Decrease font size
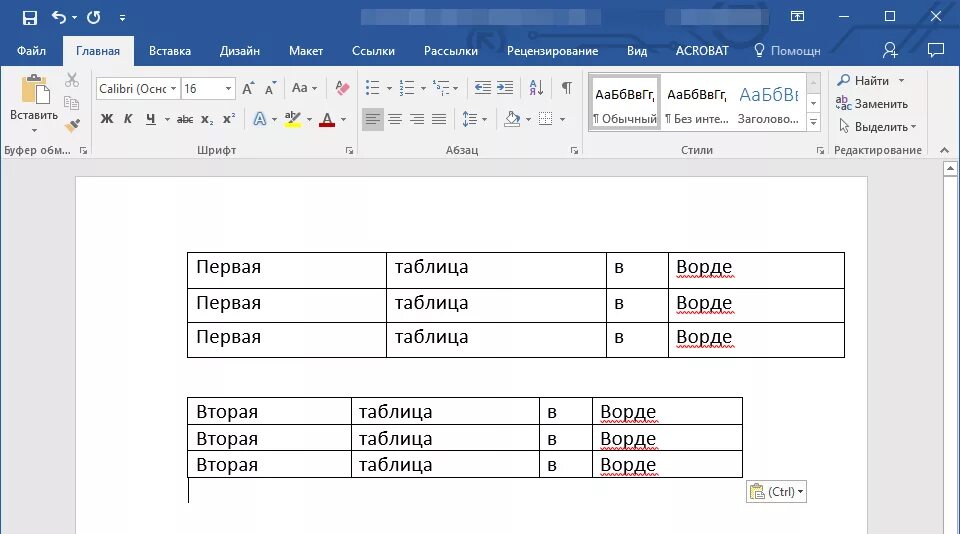 click(x=271, y=88)
